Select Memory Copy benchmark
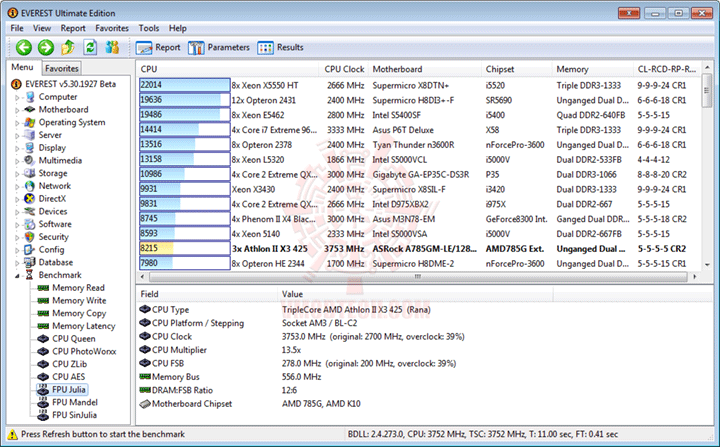 (x=79, y=313)
